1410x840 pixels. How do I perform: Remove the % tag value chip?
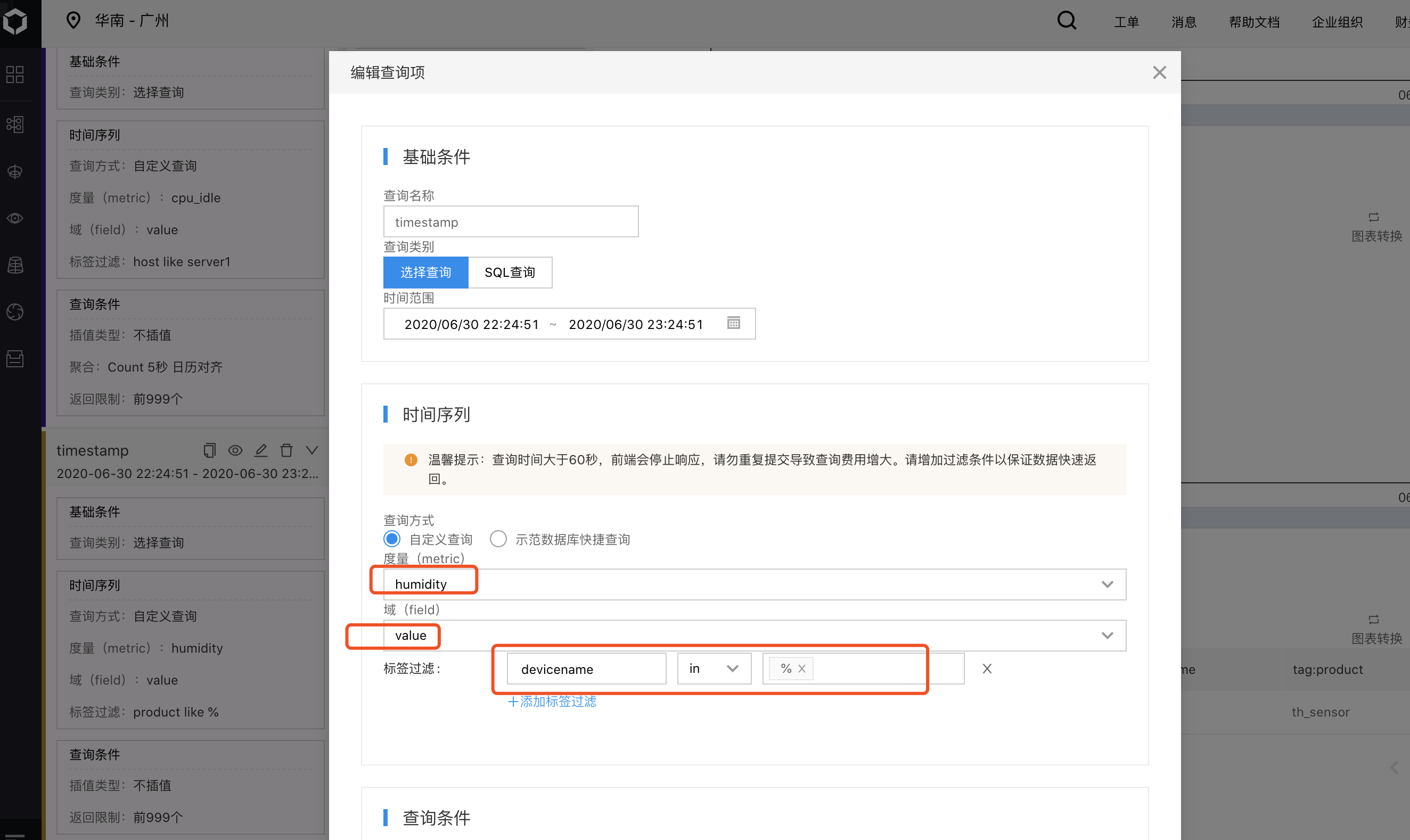click(x=802, y=669)
